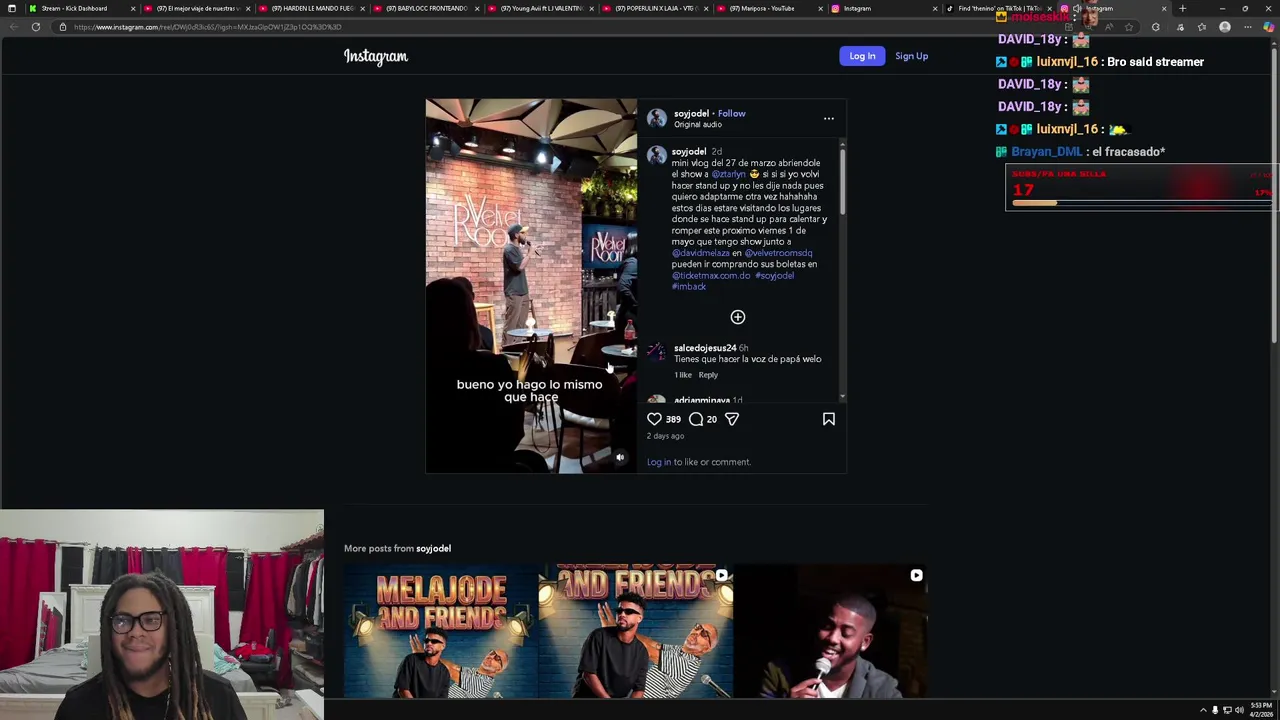The image size is (1280, 720).
Task: Click the Instagram logo
Action: 376,56
